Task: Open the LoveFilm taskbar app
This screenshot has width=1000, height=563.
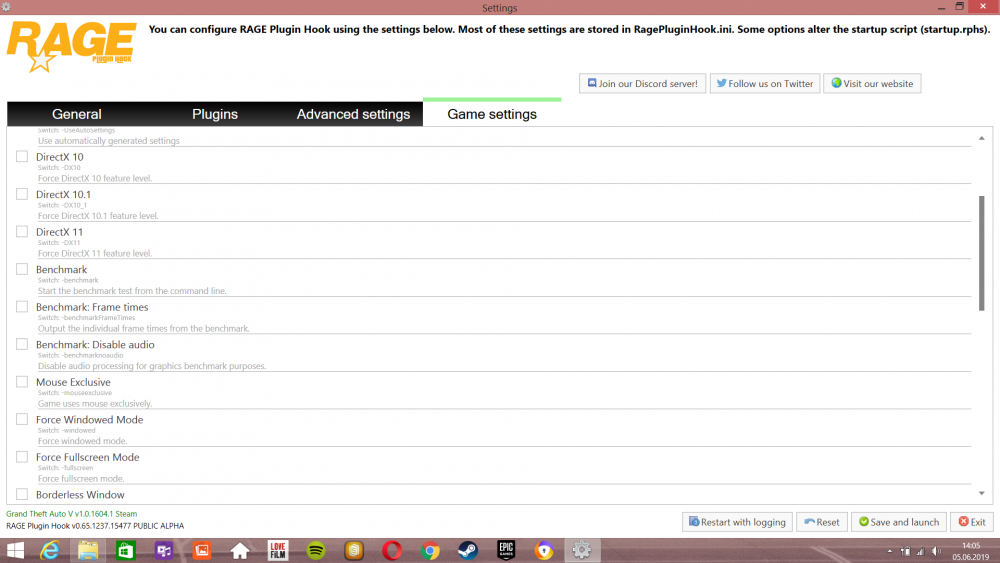Action: pyautogui.click(x=278, y=550)
